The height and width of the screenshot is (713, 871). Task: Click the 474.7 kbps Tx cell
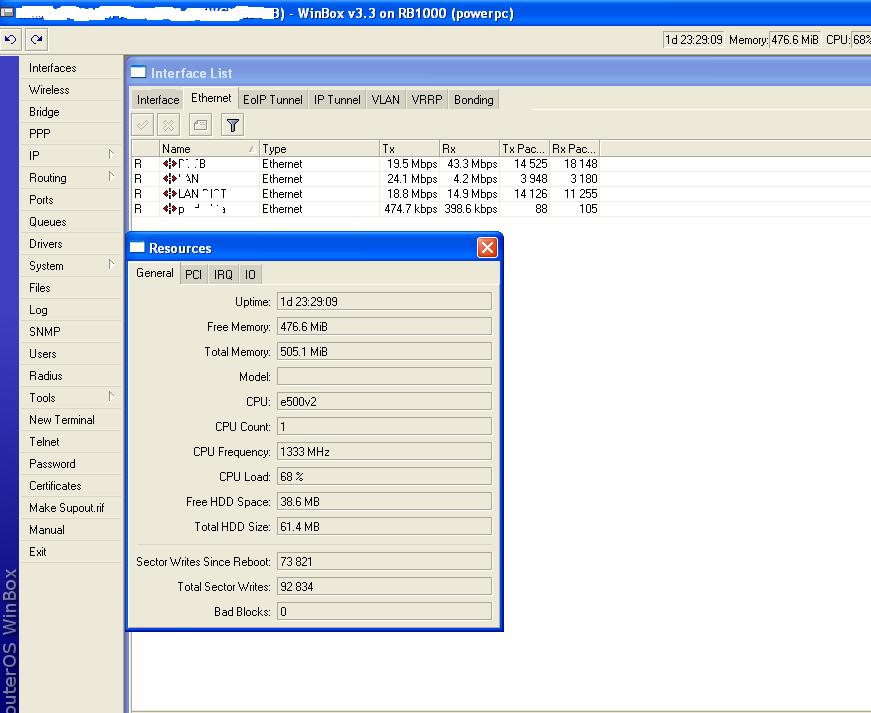coord(410,209)
